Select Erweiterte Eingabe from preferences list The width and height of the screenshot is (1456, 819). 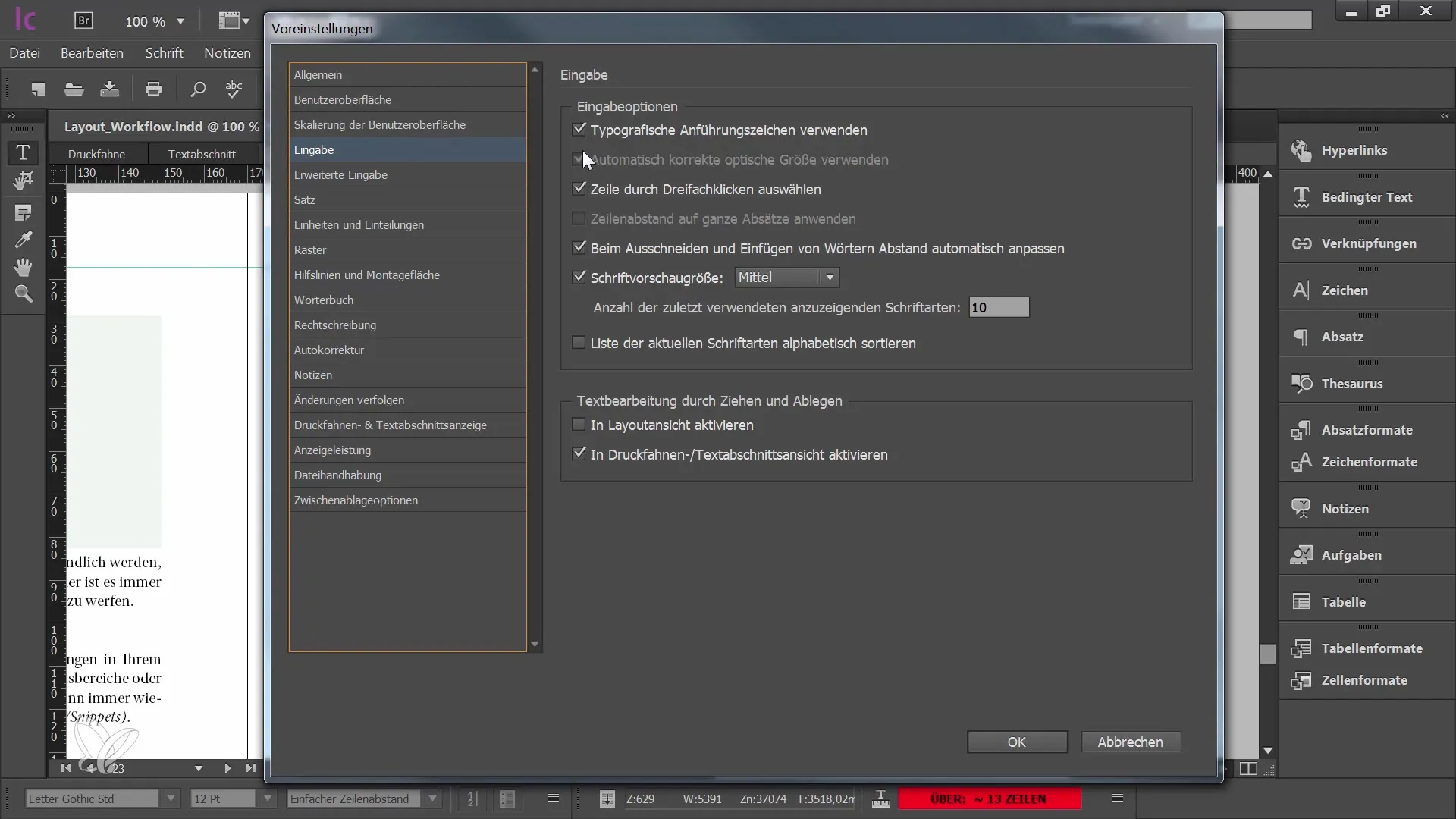(x=341, y=174)
